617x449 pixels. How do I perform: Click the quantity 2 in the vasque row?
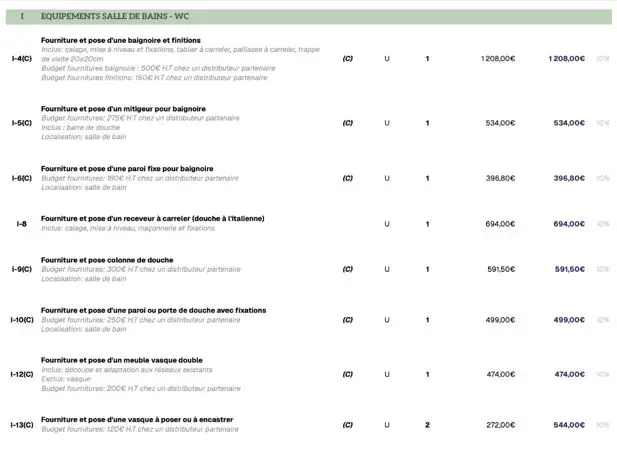(x=427, y=425)
